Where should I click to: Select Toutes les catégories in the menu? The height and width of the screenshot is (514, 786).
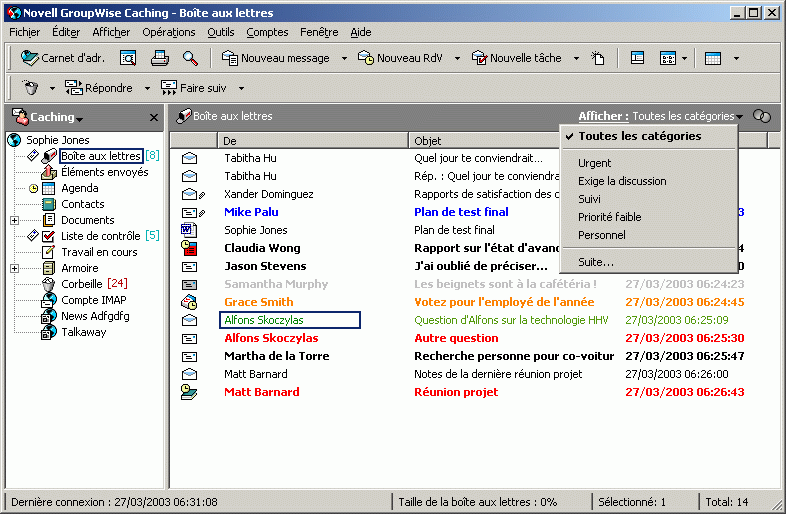[649, 136]
